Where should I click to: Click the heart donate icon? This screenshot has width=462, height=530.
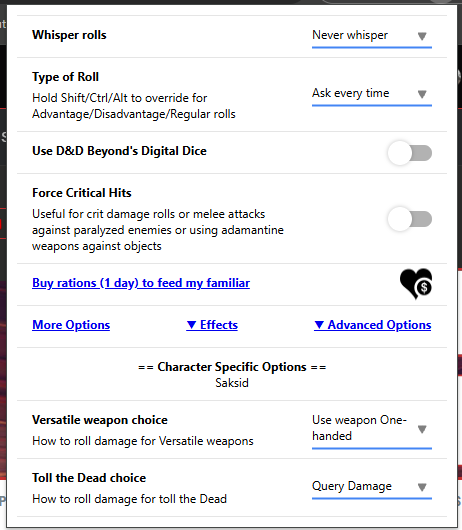(416, 284)
